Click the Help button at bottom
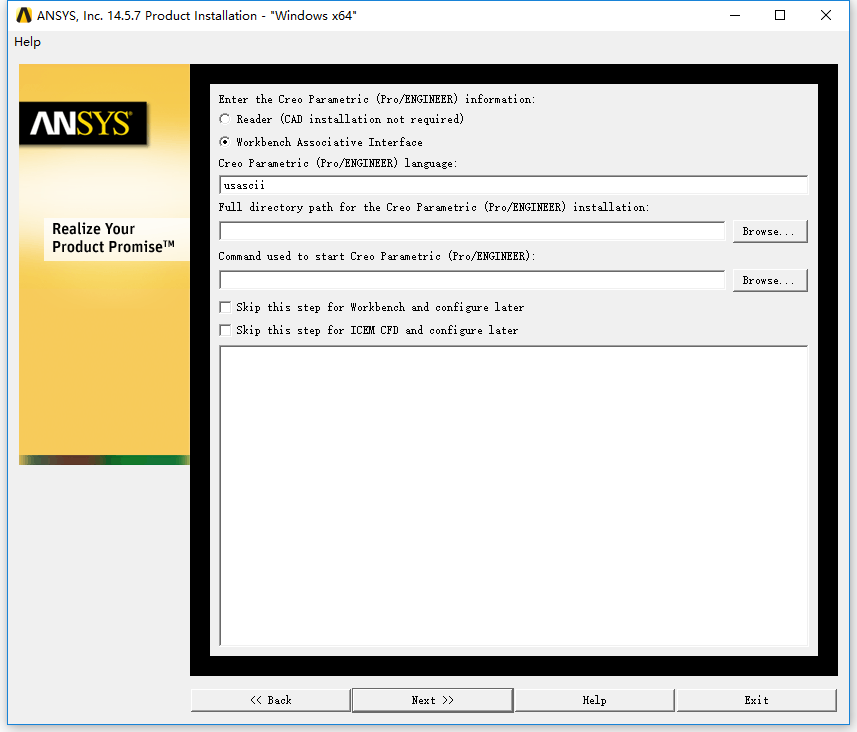 (594, 700)
